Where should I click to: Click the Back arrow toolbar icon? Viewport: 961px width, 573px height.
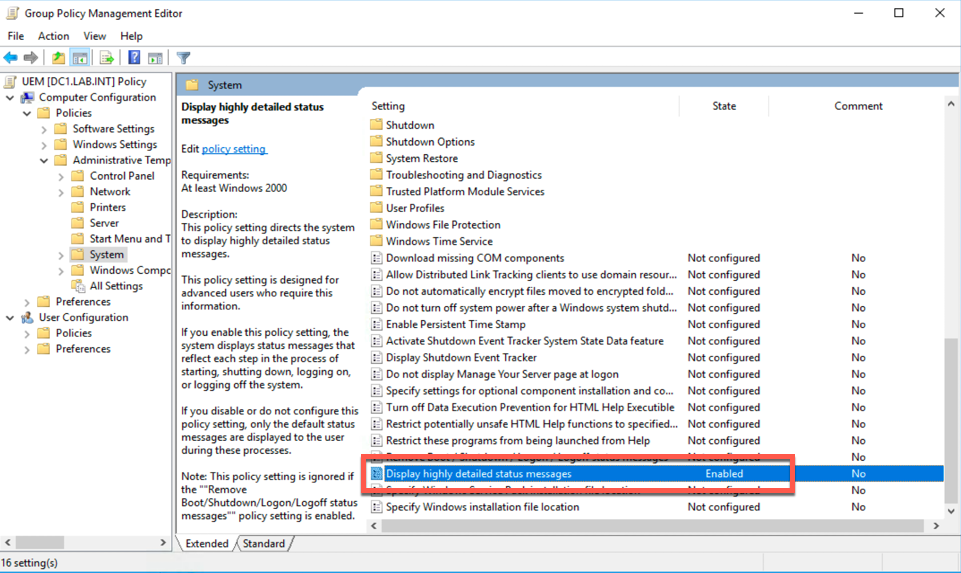(11, 58)
